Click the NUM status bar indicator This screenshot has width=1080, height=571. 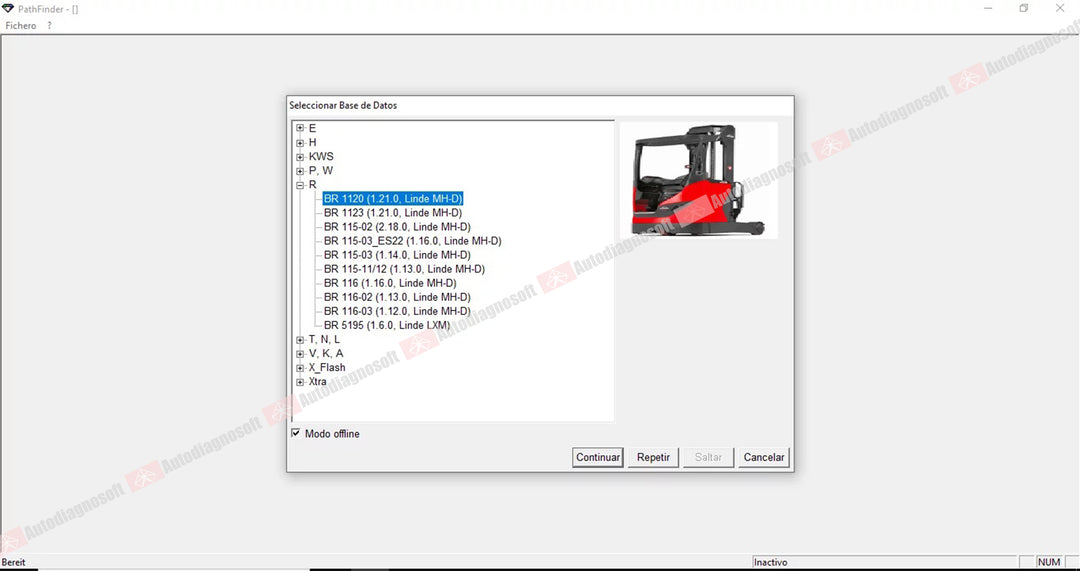[1049, 562]
